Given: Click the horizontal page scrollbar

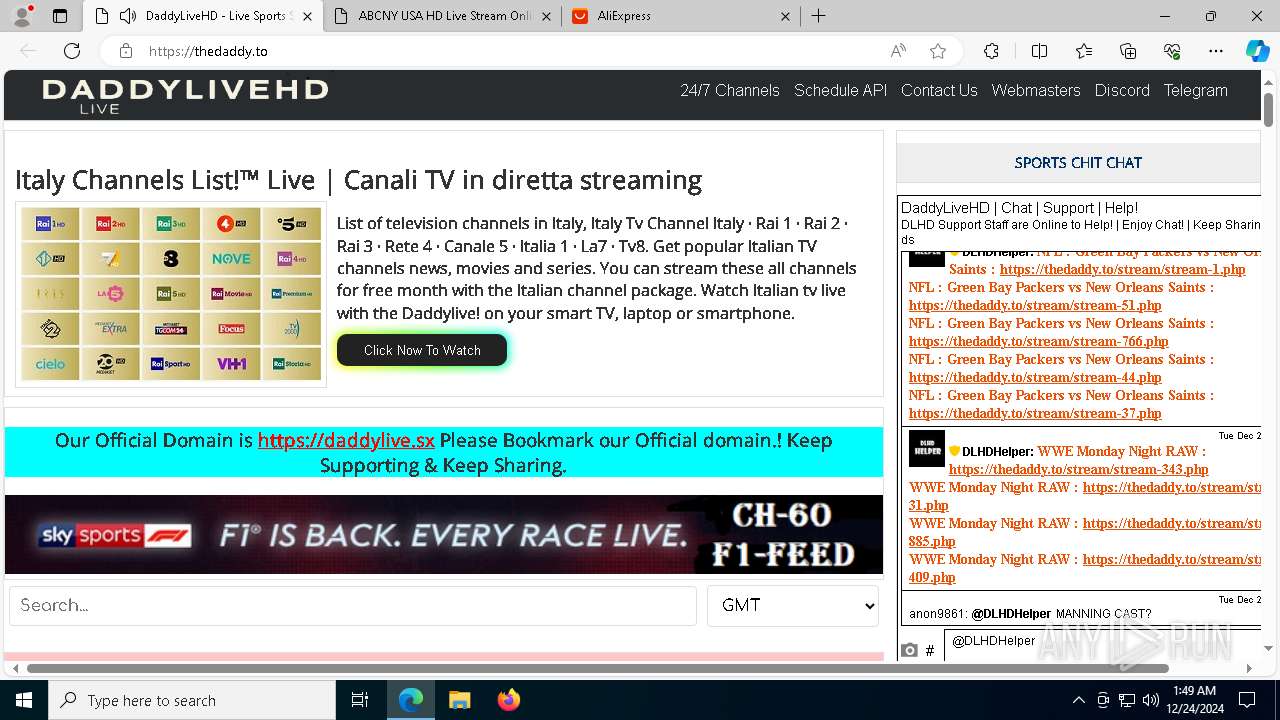Looking at the screenshot, I should tap(598, 668).
